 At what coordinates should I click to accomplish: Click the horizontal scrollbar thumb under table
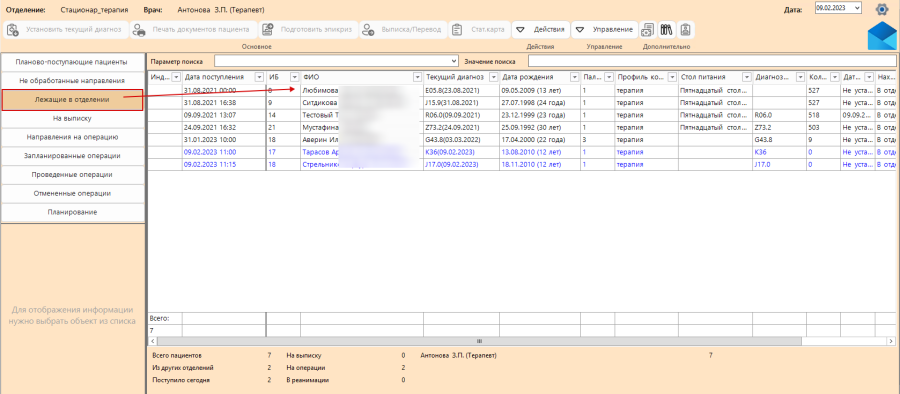479,341
